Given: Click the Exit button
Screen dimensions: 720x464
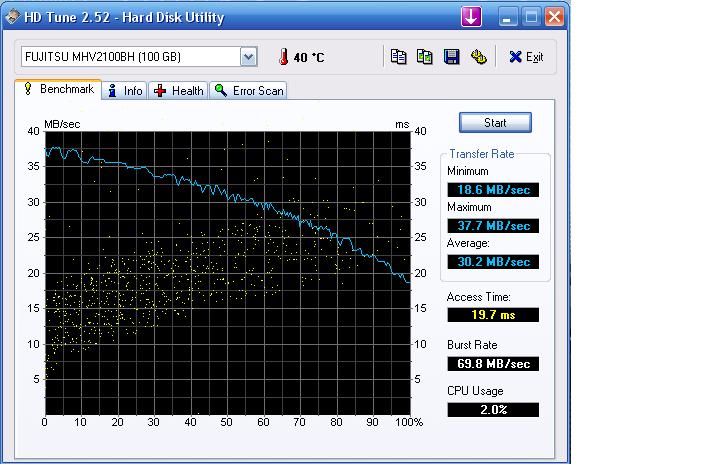Looking at the screenshot, I should click(526, 57).
